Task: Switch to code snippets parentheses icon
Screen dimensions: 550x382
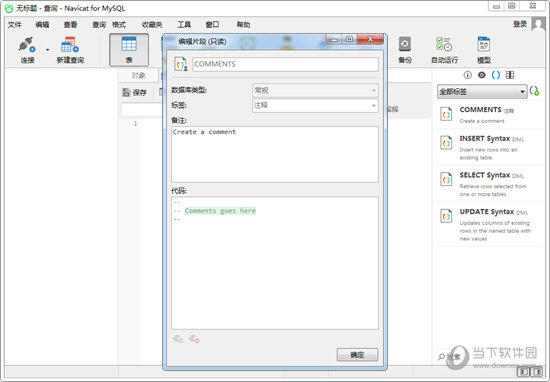Action: pyautogui.click(x=496, y=75)
